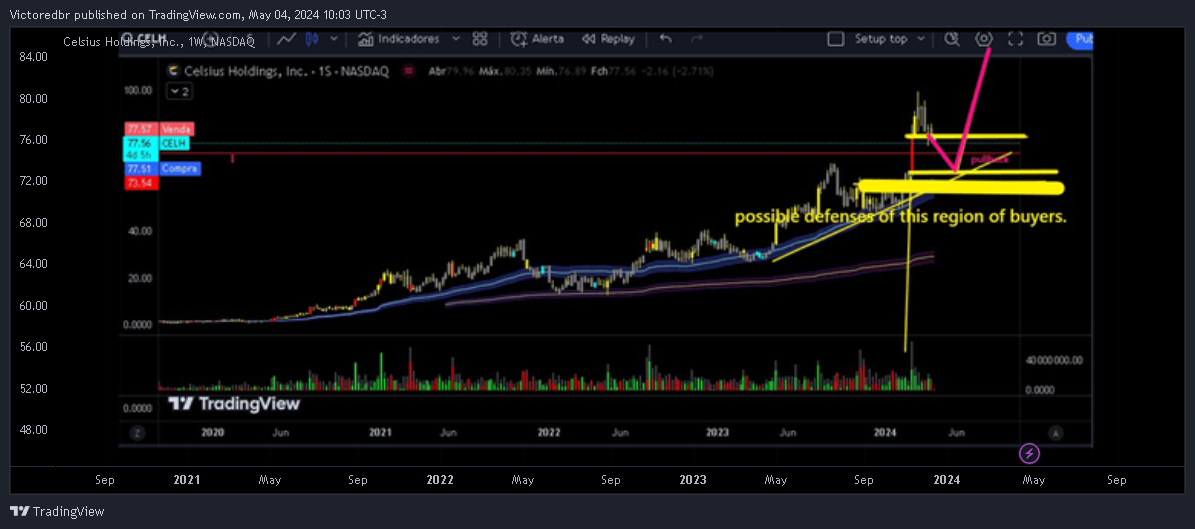Click the purple lightning bolt icon
The image size is (1195, 529).
[x=1030, y=454]
